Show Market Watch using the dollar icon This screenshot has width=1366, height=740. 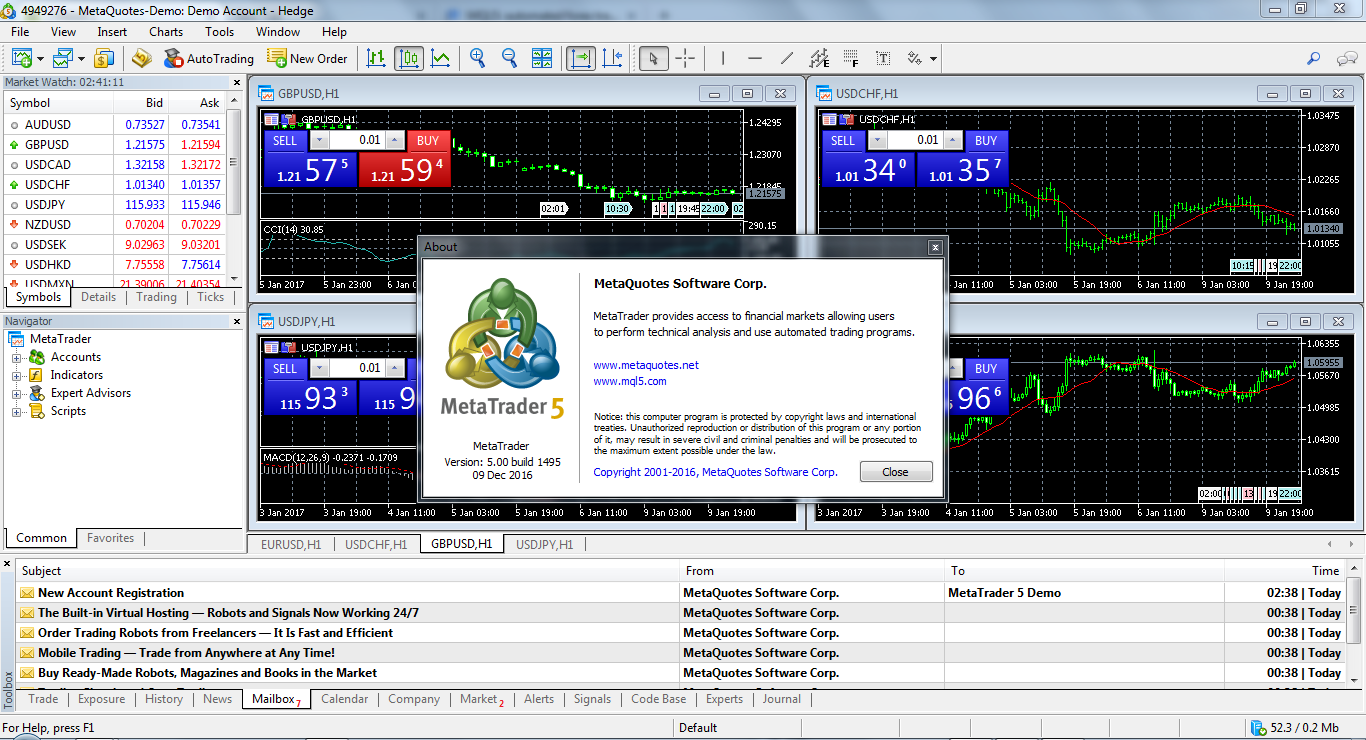(104, 59)
